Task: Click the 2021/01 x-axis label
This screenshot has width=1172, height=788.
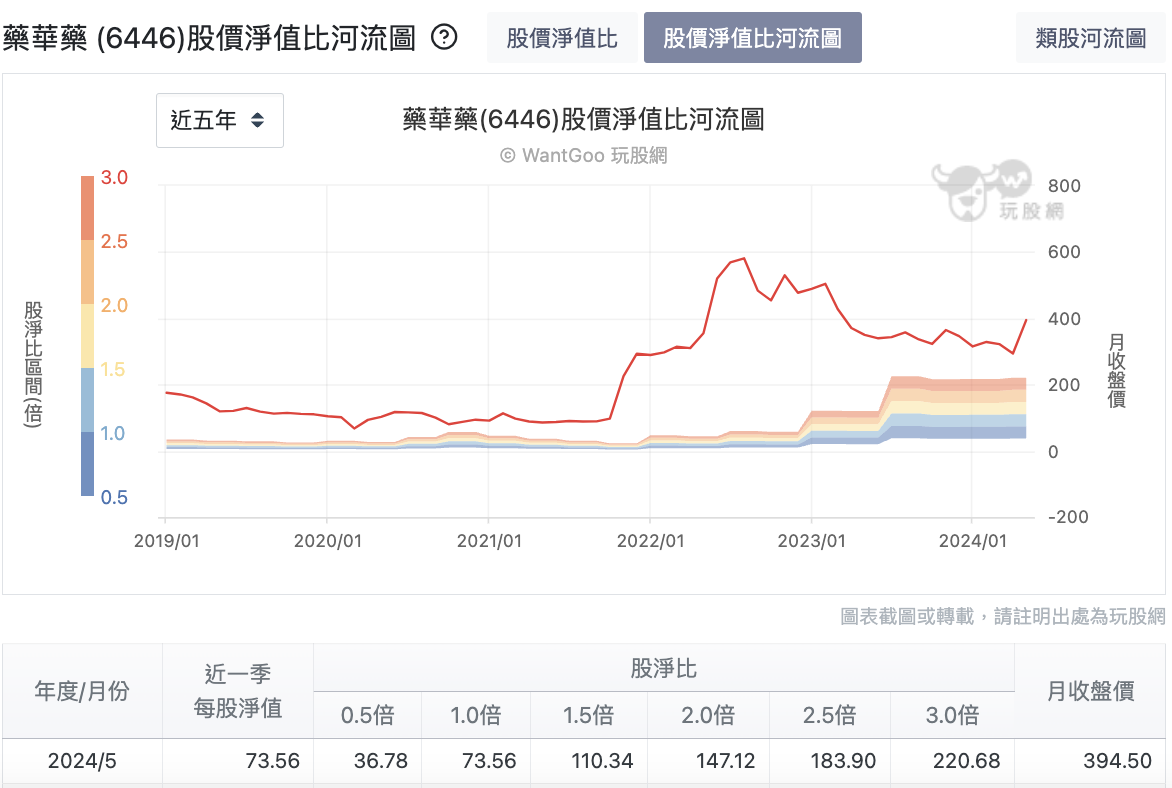Action: tap(490, 541)
